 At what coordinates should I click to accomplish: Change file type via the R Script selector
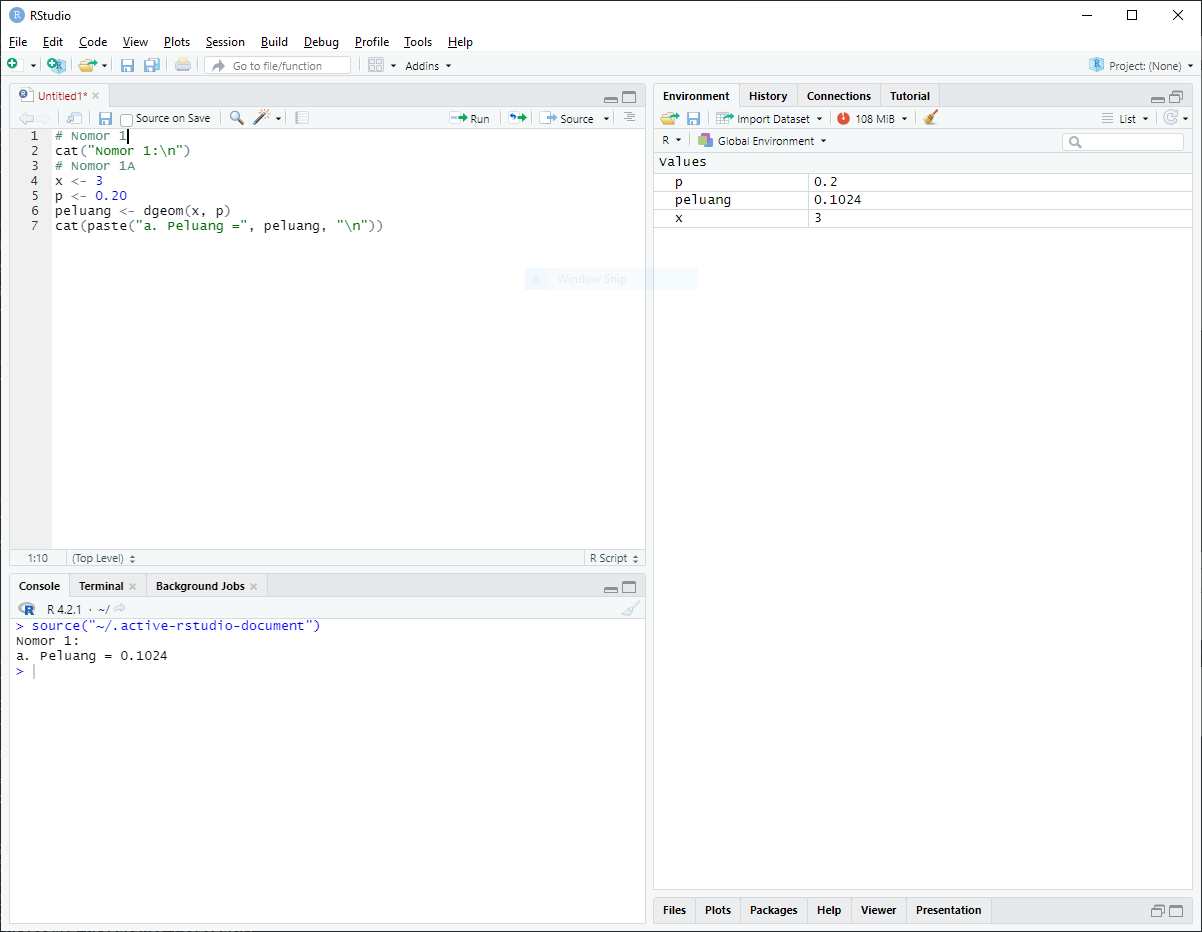614,558
